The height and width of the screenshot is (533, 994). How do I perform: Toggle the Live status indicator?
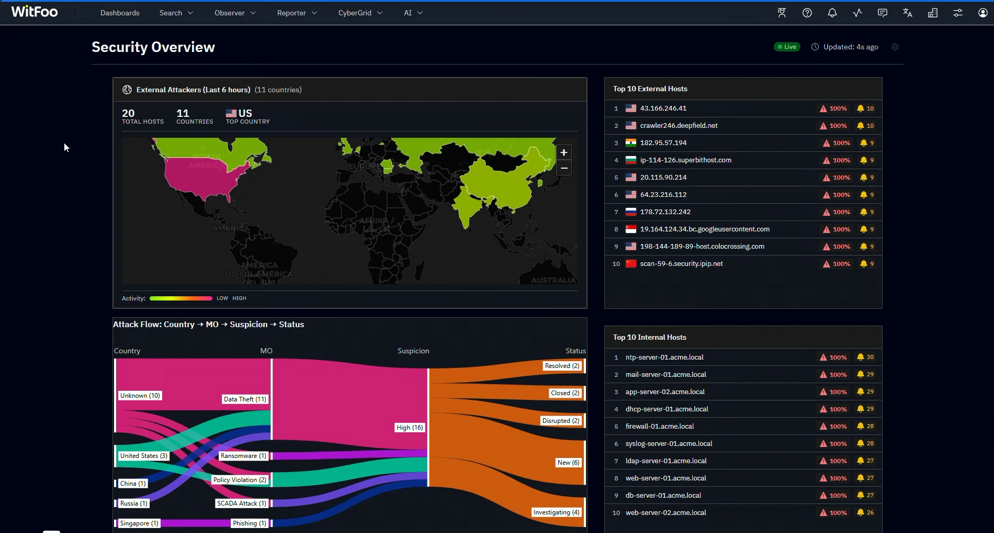[787, 47]
